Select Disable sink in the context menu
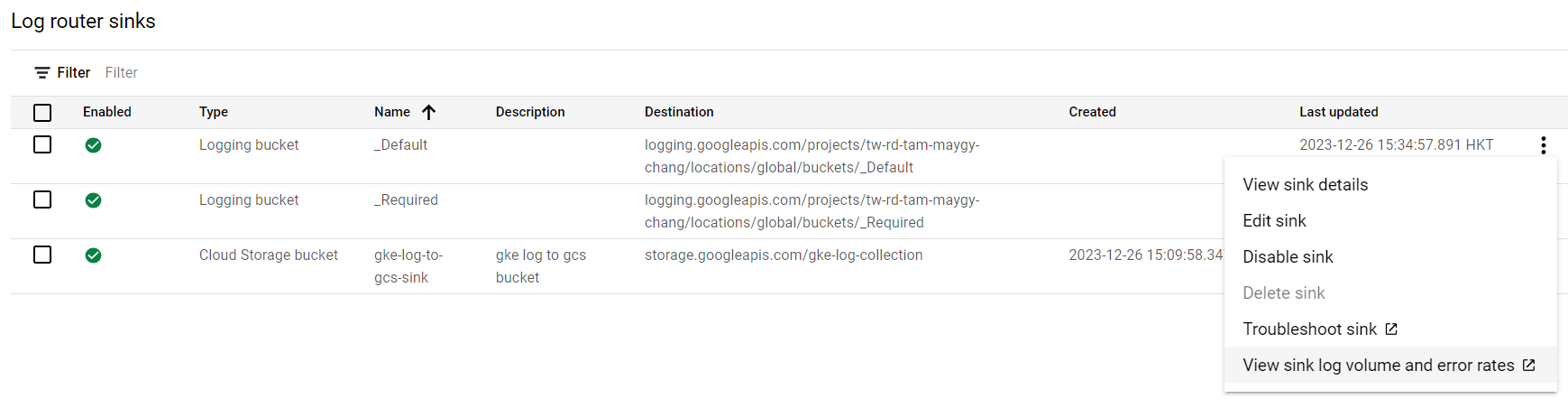The width and height of the screenshot is (1568, 408). pyautogui.click(x=1288, y=257)
